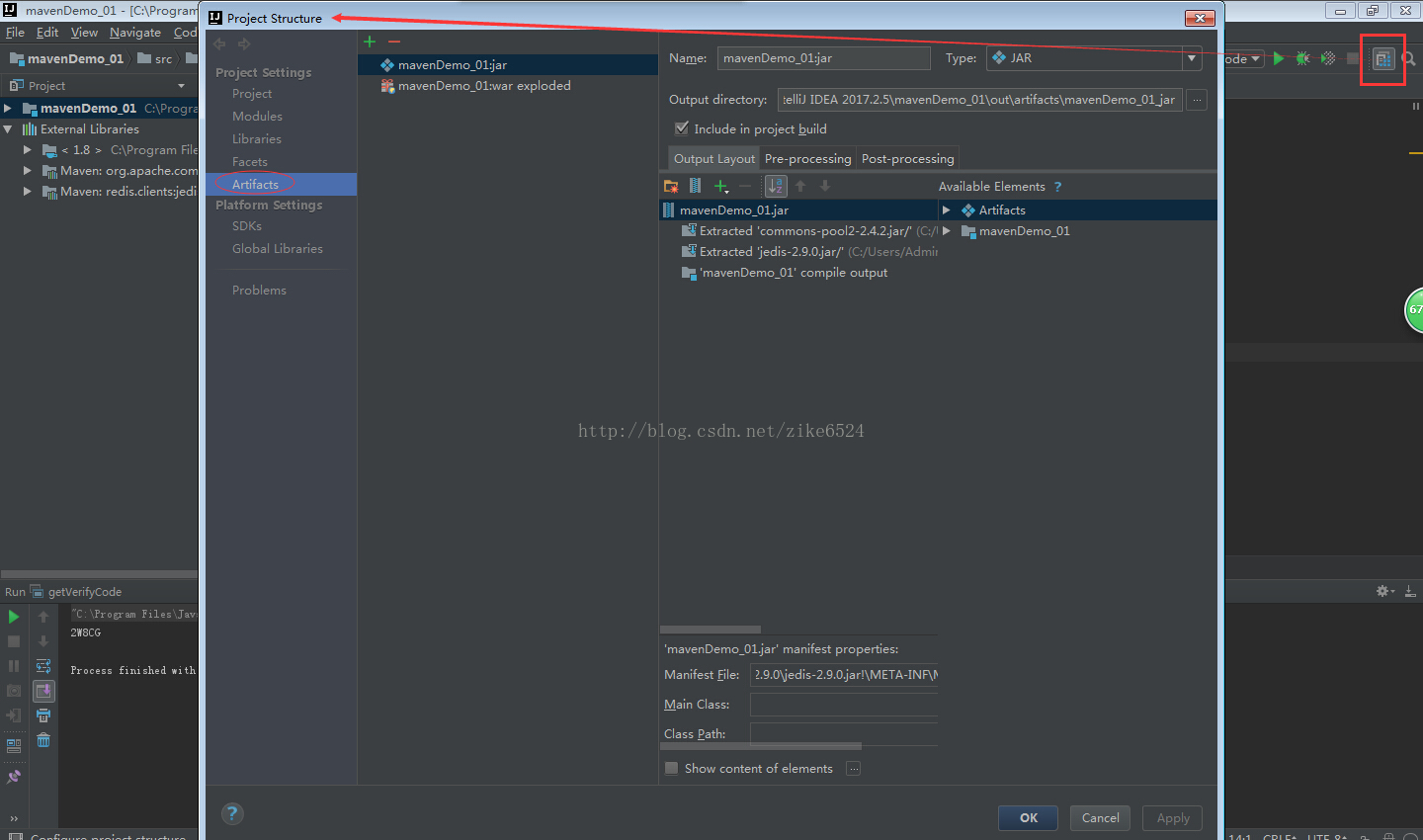Open search everywhere magnifier icon
The image size is (1423, 840).
1408,59
